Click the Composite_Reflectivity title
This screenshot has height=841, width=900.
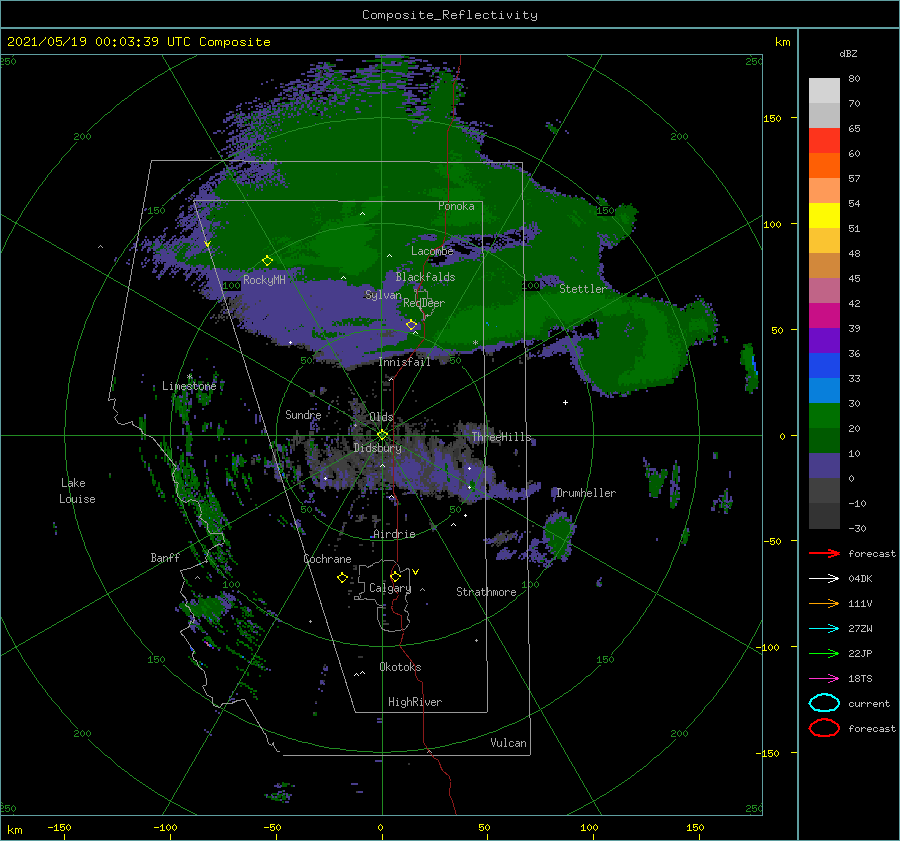(450, 15)
